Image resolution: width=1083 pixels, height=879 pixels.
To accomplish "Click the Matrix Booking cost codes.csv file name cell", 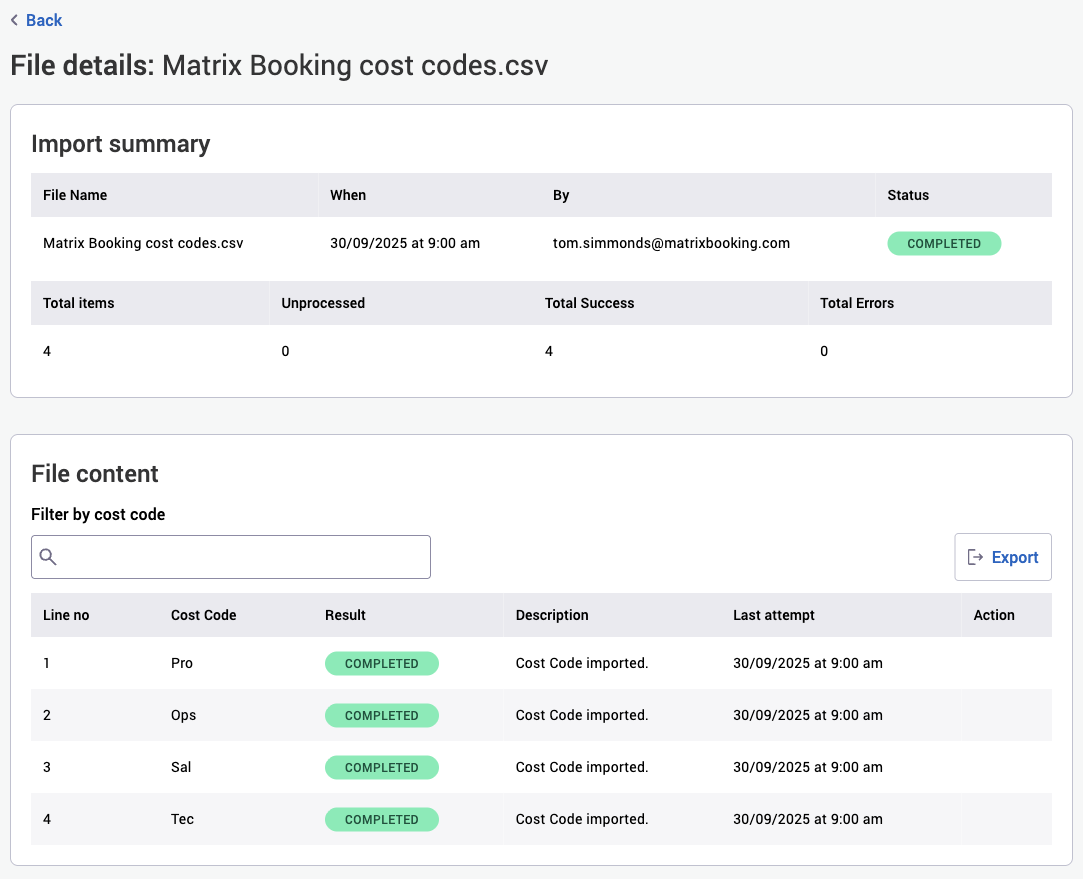I will click(143, 243).
